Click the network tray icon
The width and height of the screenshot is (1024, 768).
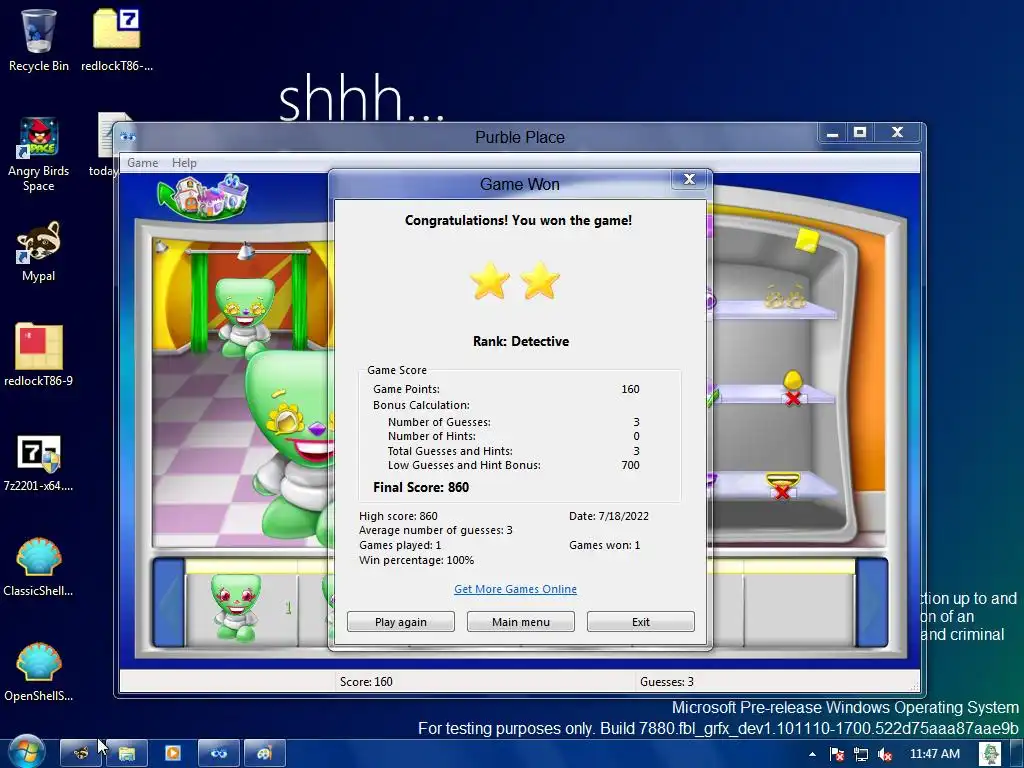pyautogui.click(x=861, y=754)
